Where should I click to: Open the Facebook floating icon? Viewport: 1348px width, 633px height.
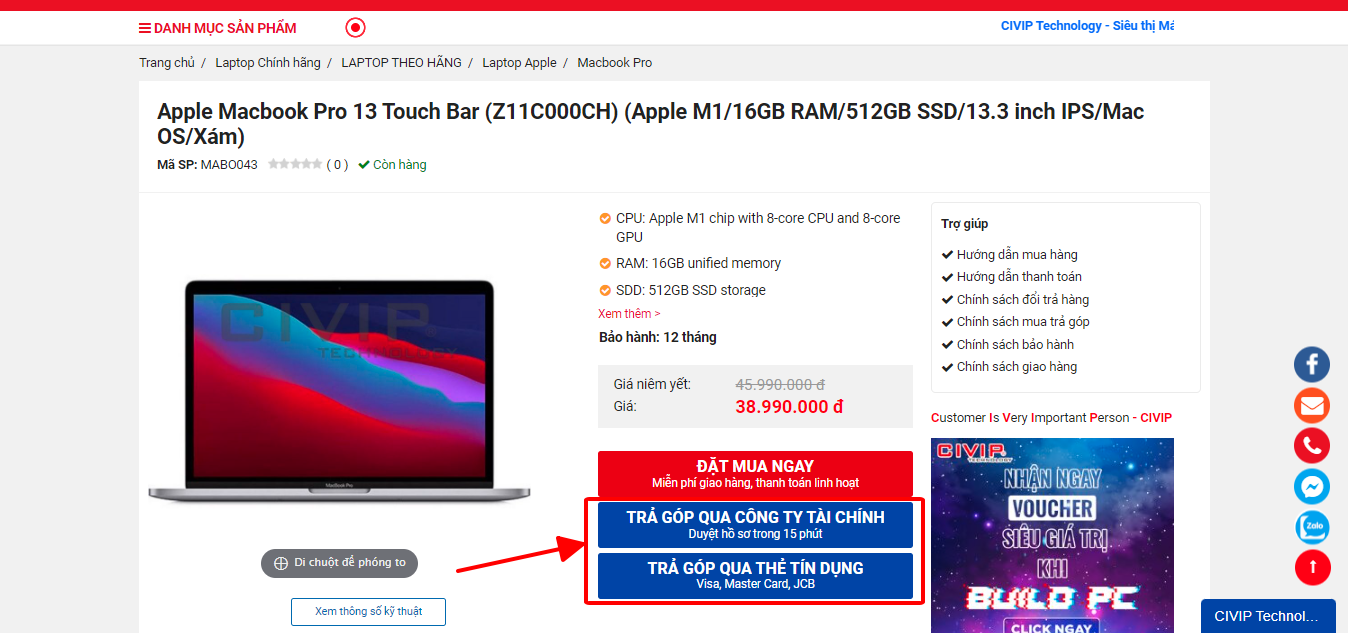1312,364
